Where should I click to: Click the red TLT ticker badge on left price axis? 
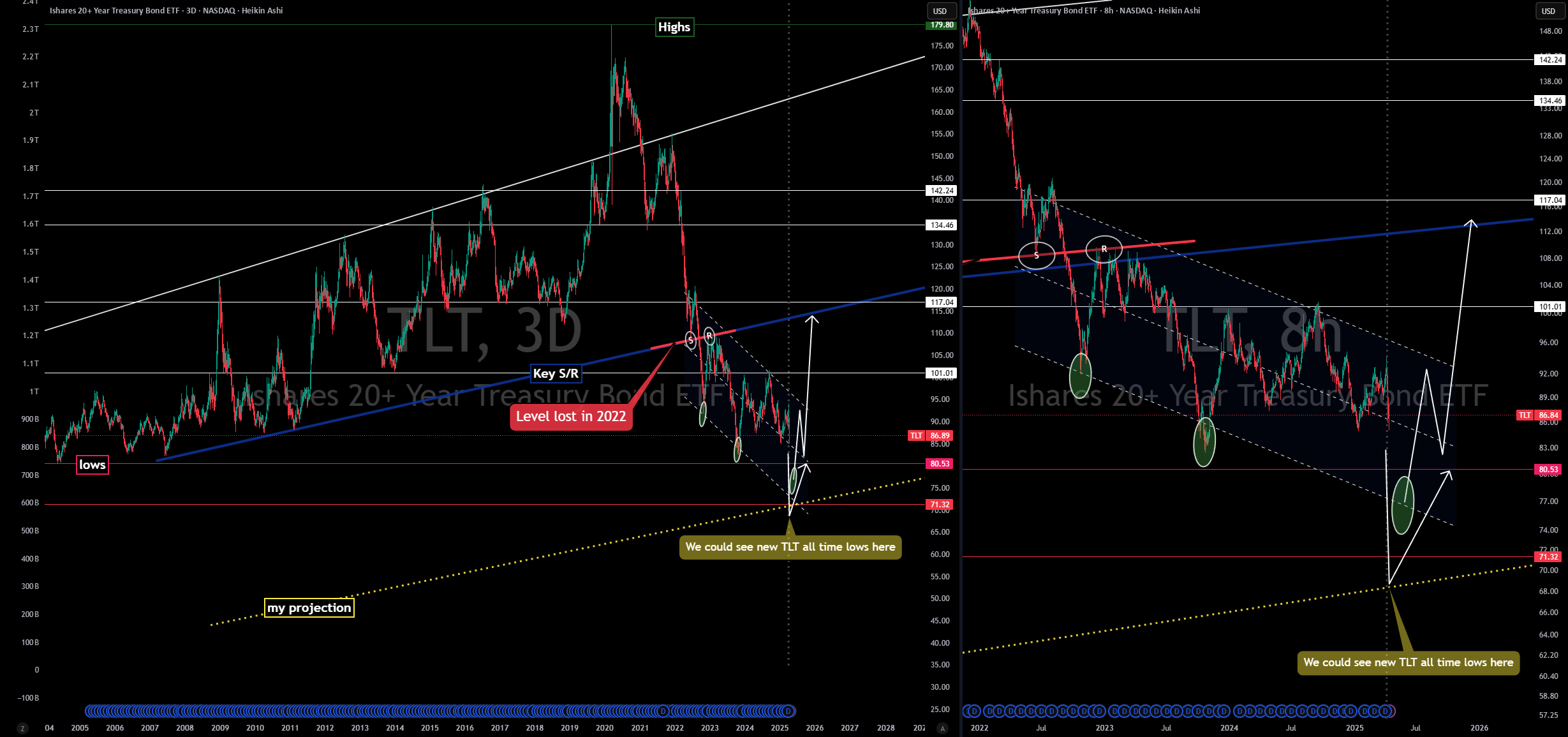click(x=916, y=436)
